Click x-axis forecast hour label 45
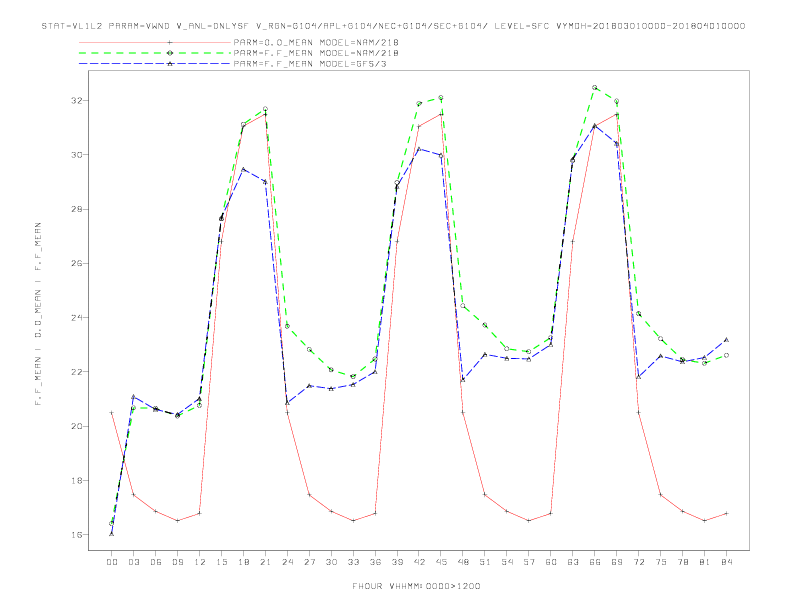This screenshot has height=612, width=792. 441,562
